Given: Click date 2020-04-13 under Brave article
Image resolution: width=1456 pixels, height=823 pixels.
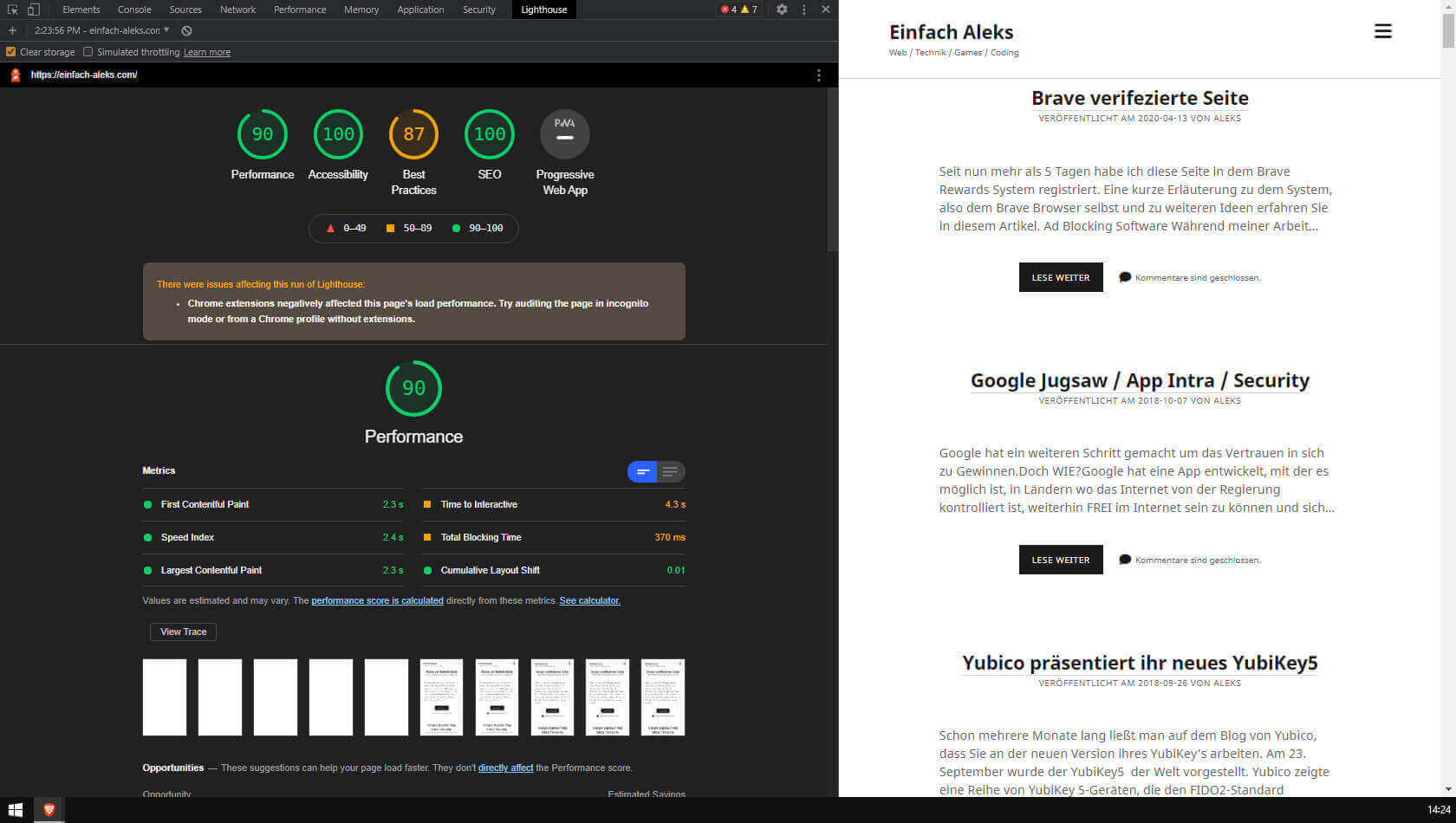Looking at the screenshot, I should click(1161, 119).
